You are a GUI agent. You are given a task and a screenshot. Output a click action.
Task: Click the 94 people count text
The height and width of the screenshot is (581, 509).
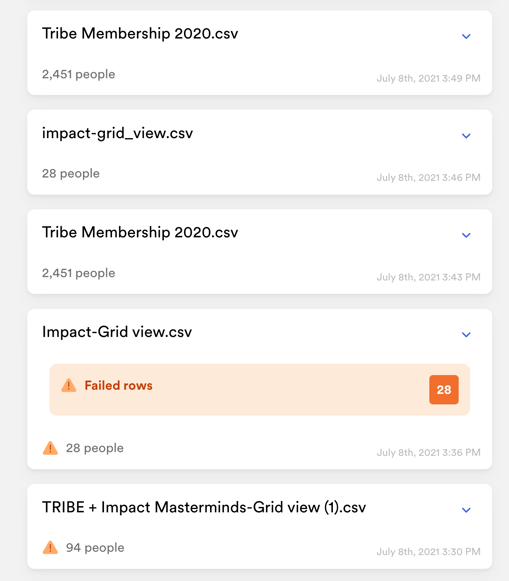tap(95, 548)
